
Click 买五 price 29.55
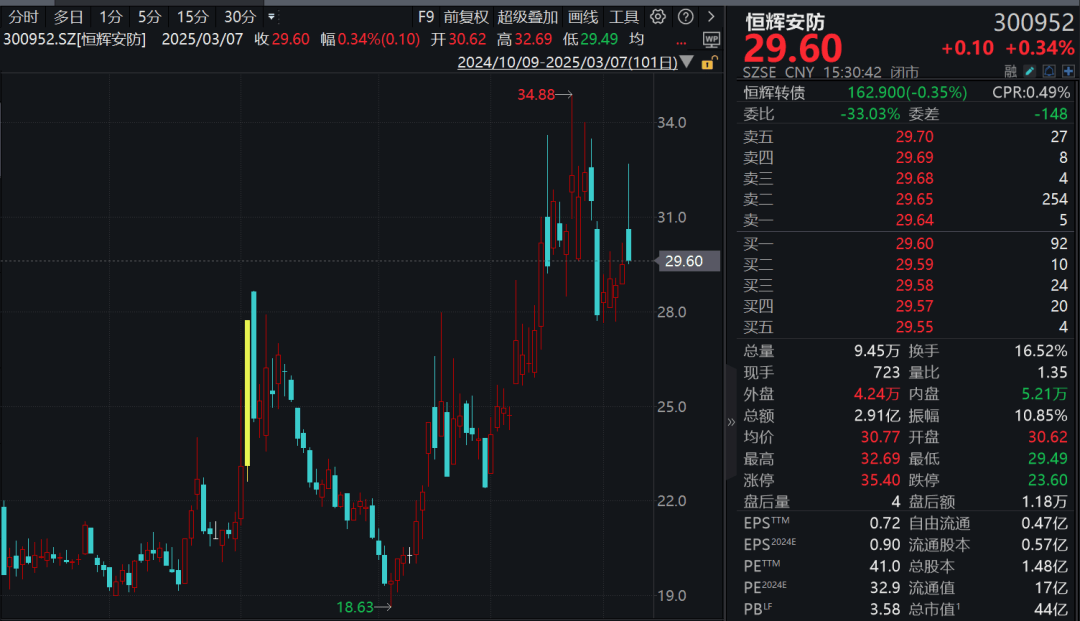click(x=914, y=327)
